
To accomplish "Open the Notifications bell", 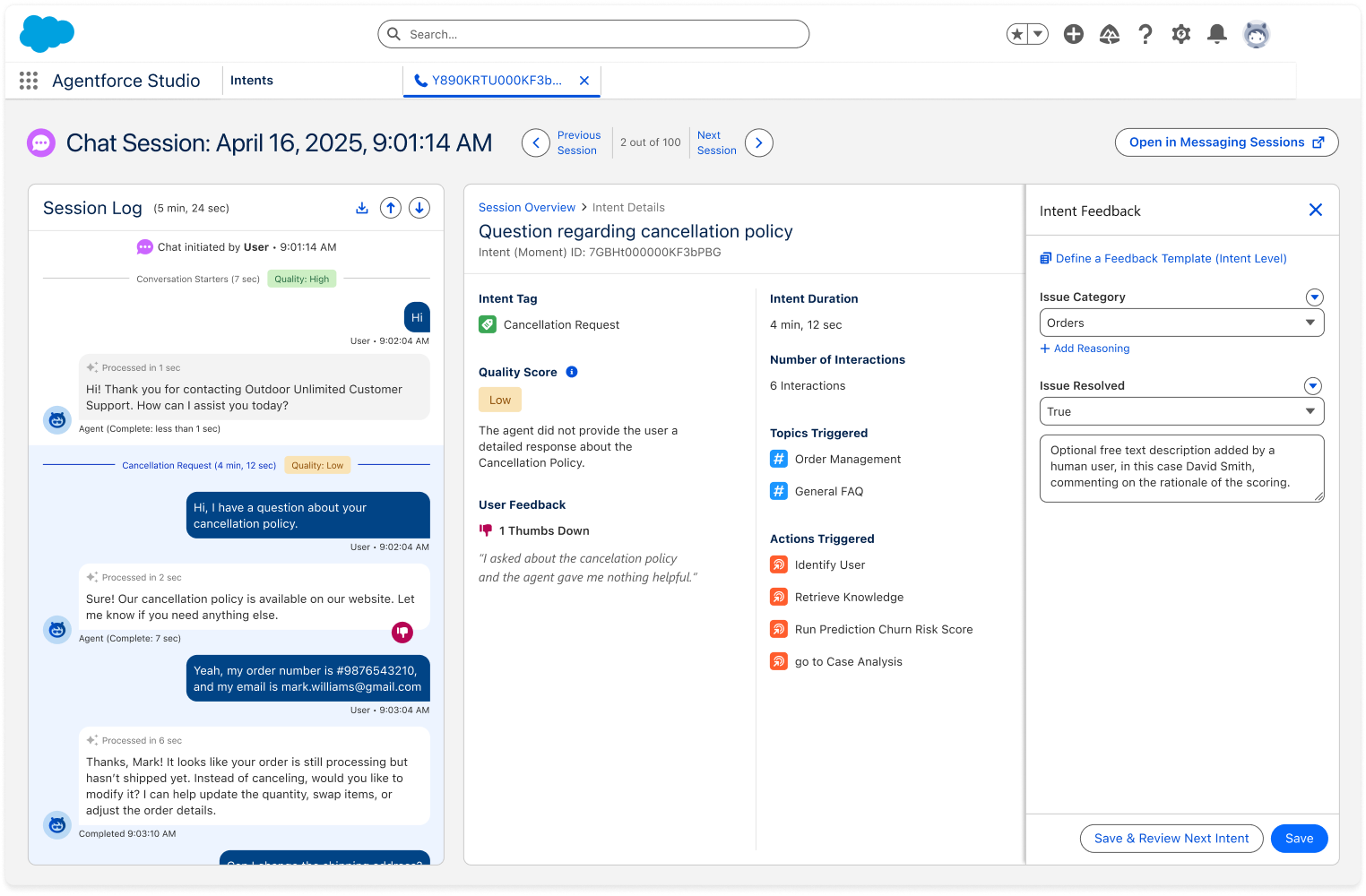I will pos(1217,34).
